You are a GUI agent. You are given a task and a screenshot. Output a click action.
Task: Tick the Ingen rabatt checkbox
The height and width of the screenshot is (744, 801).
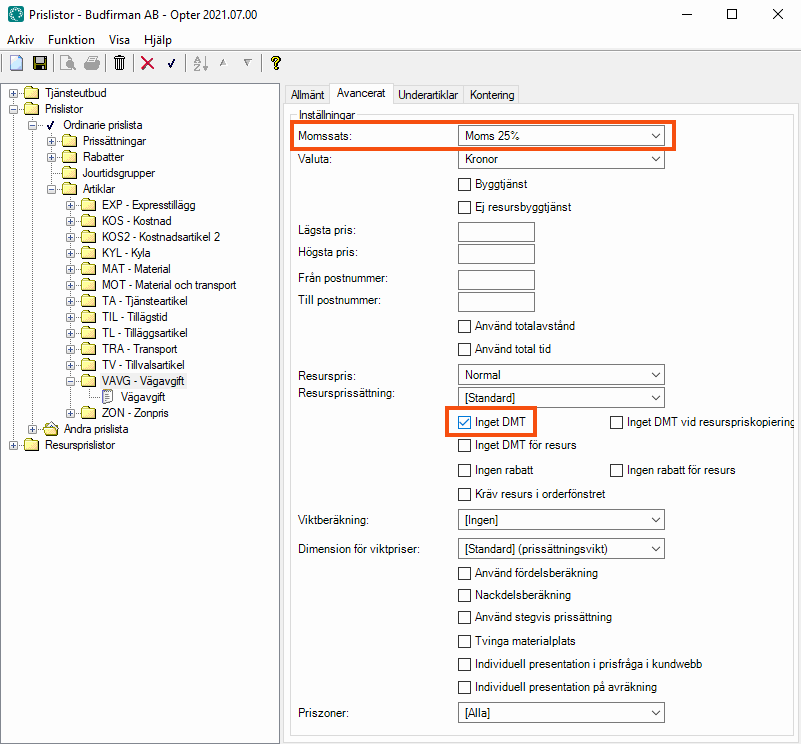point(464,471)
